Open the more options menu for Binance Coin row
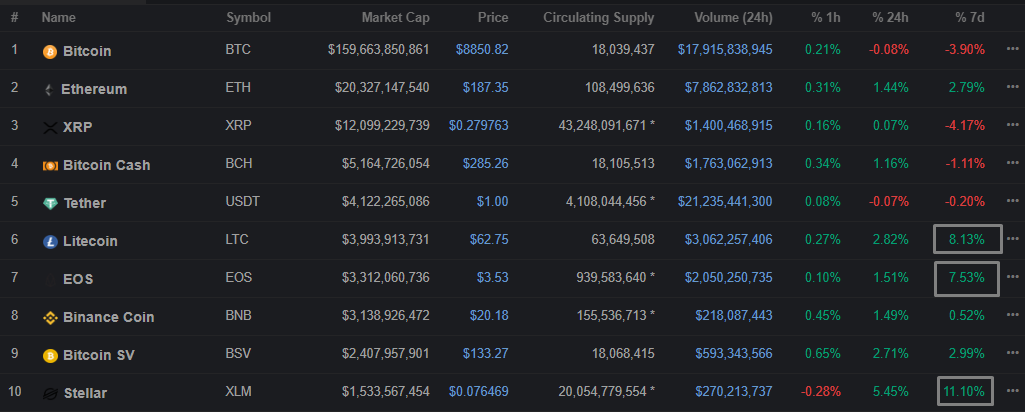The height and width of the screenshot is (412, 1025). point(1013,314)
